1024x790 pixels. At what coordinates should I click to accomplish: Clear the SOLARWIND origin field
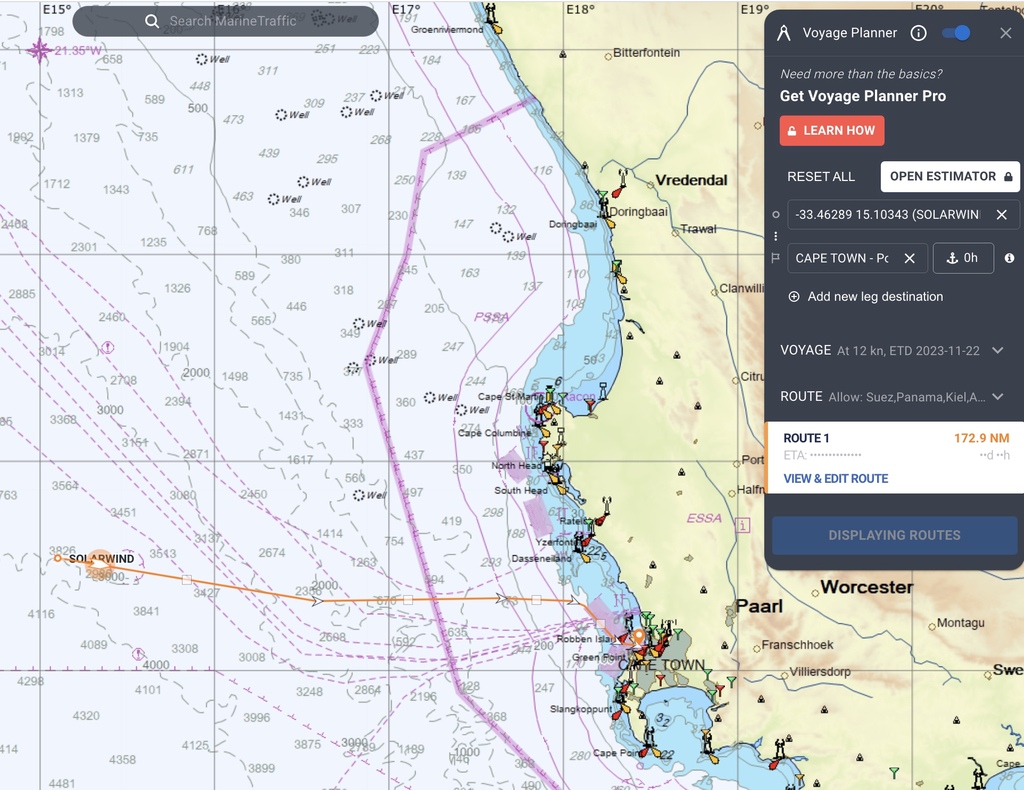tap(1002, 215)
